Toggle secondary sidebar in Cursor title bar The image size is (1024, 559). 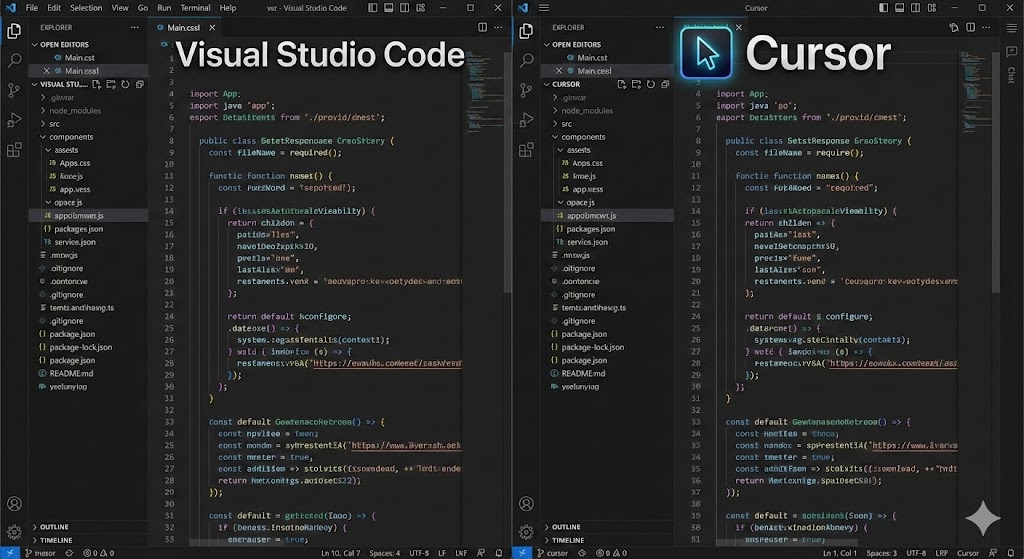click(x=916, y=8)
